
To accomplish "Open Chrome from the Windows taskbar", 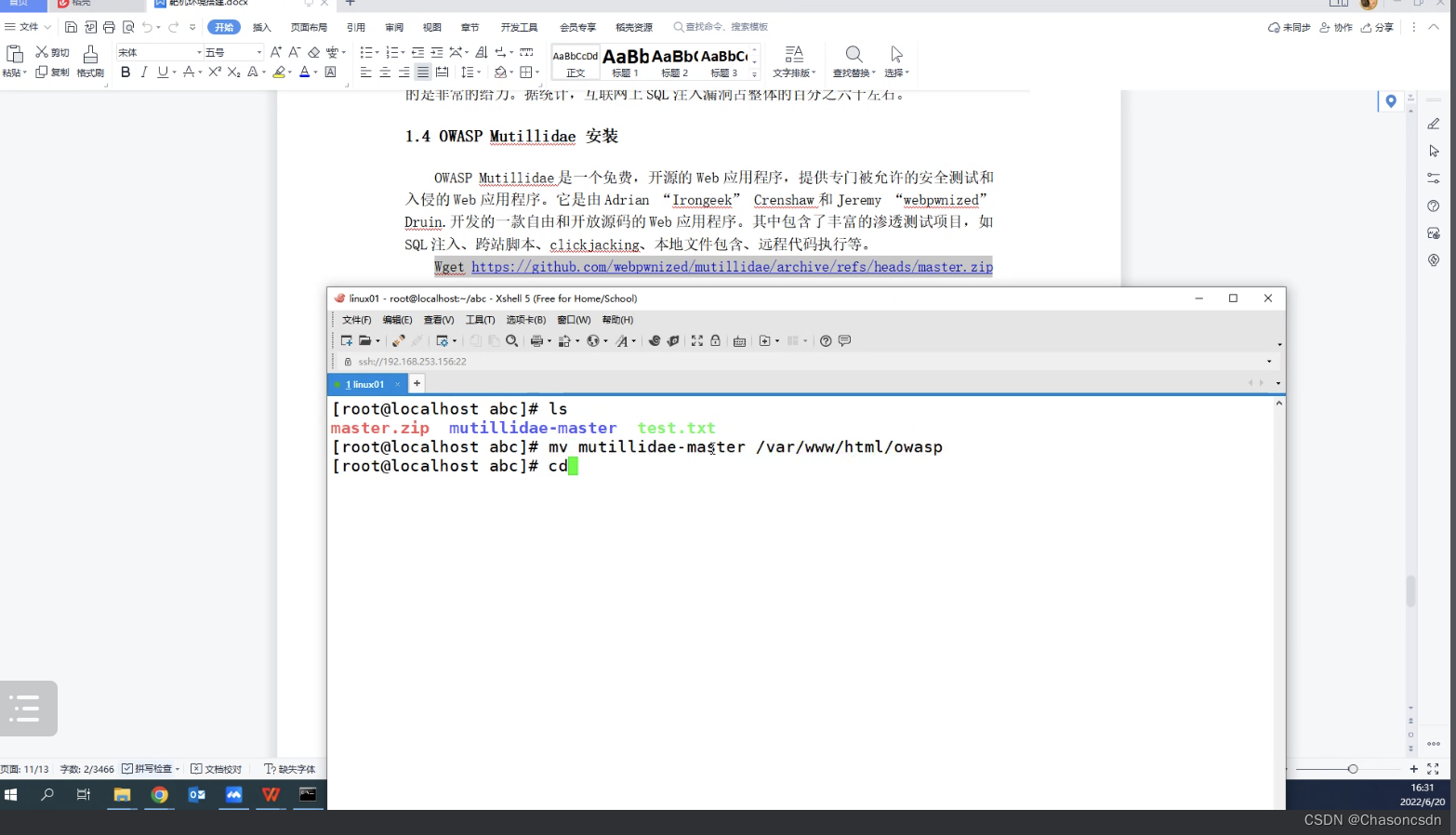I will pos(159,795).
